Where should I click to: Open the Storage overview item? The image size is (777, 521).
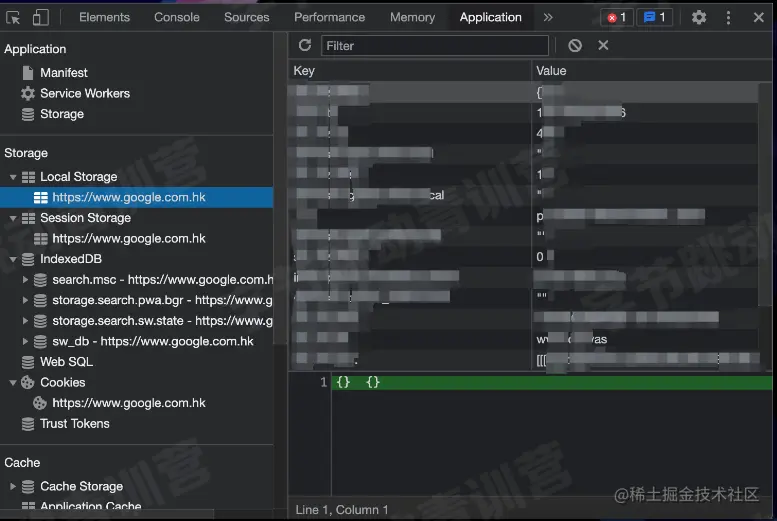tap(61, 114)
